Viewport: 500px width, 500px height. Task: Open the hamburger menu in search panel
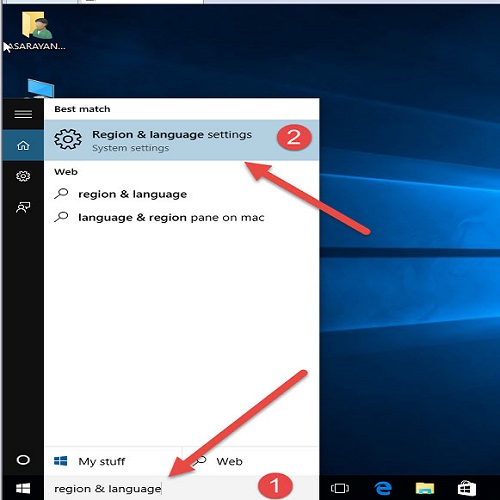(x=23, y=114)
